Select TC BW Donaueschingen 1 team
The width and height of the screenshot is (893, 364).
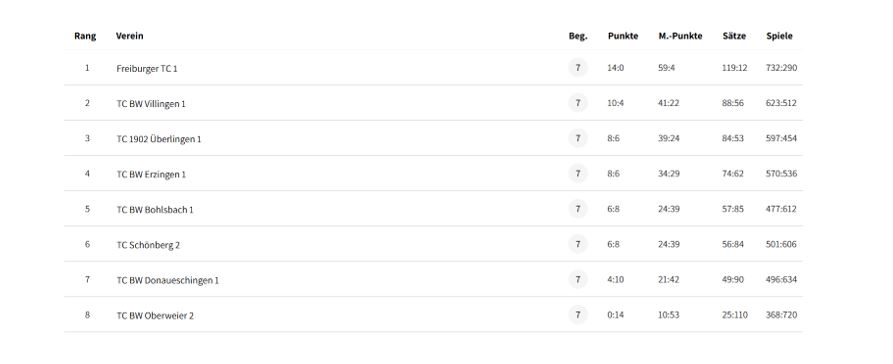(x=167, y=280)
